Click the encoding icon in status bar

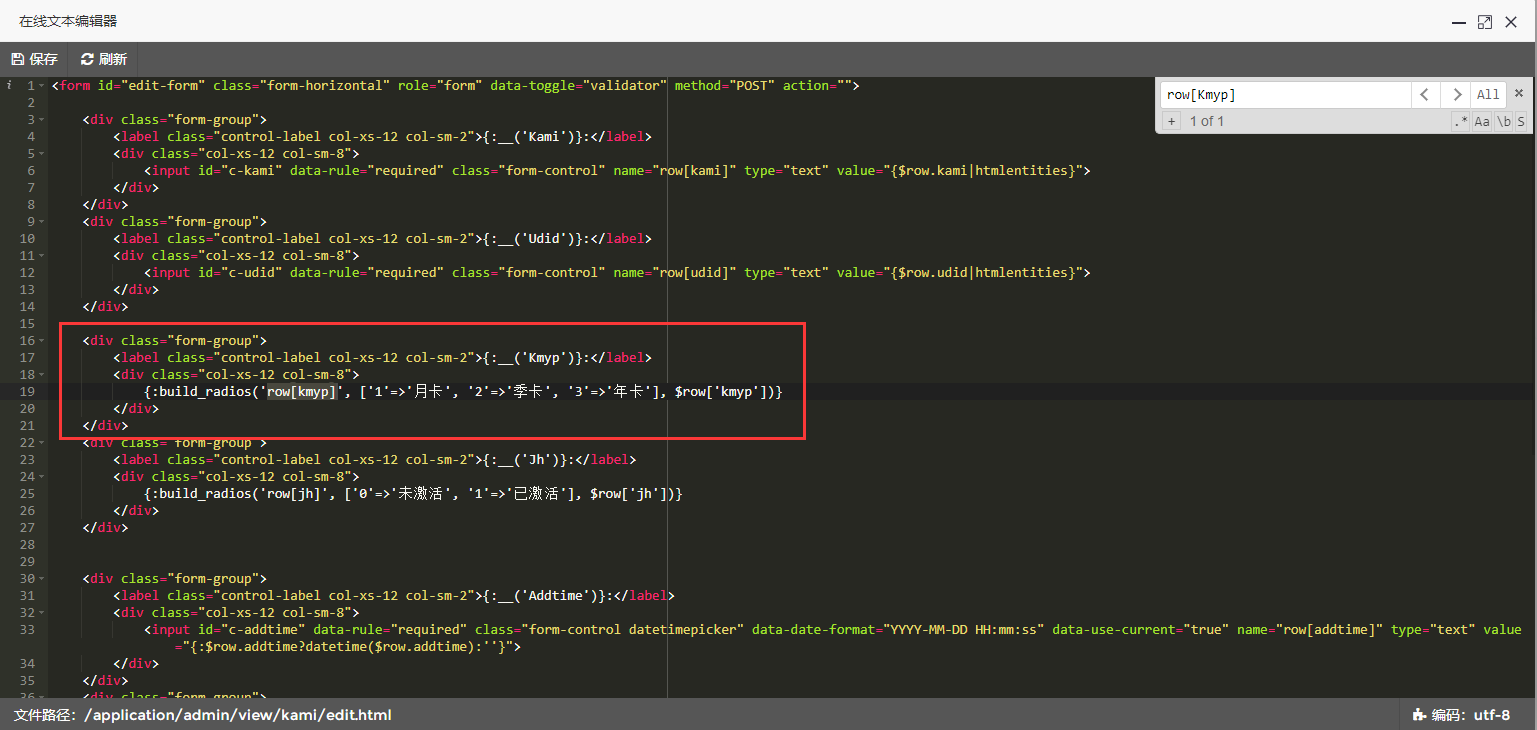1418,715
